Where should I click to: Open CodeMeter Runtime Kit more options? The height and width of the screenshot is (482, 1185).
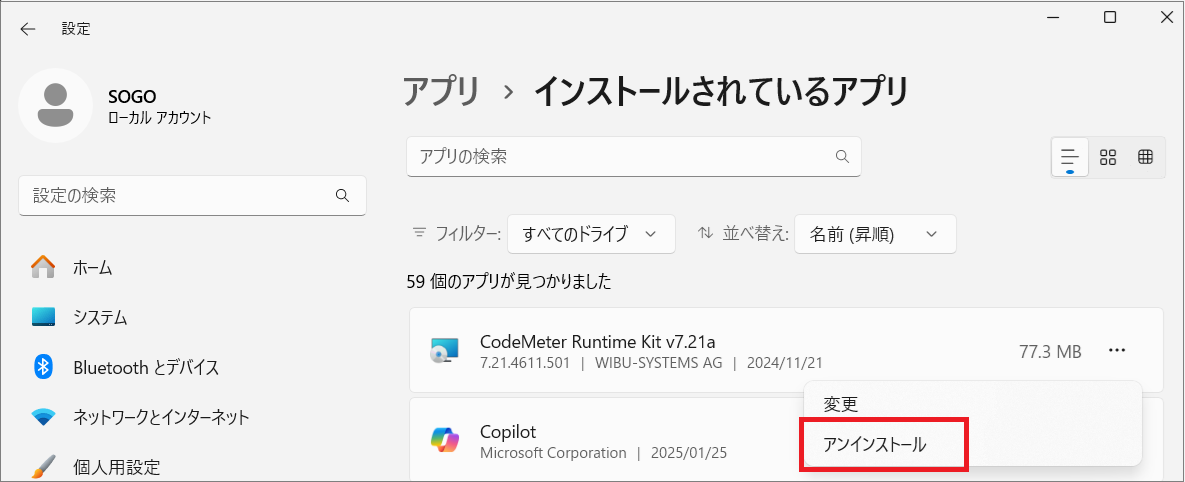[1117, 351]
